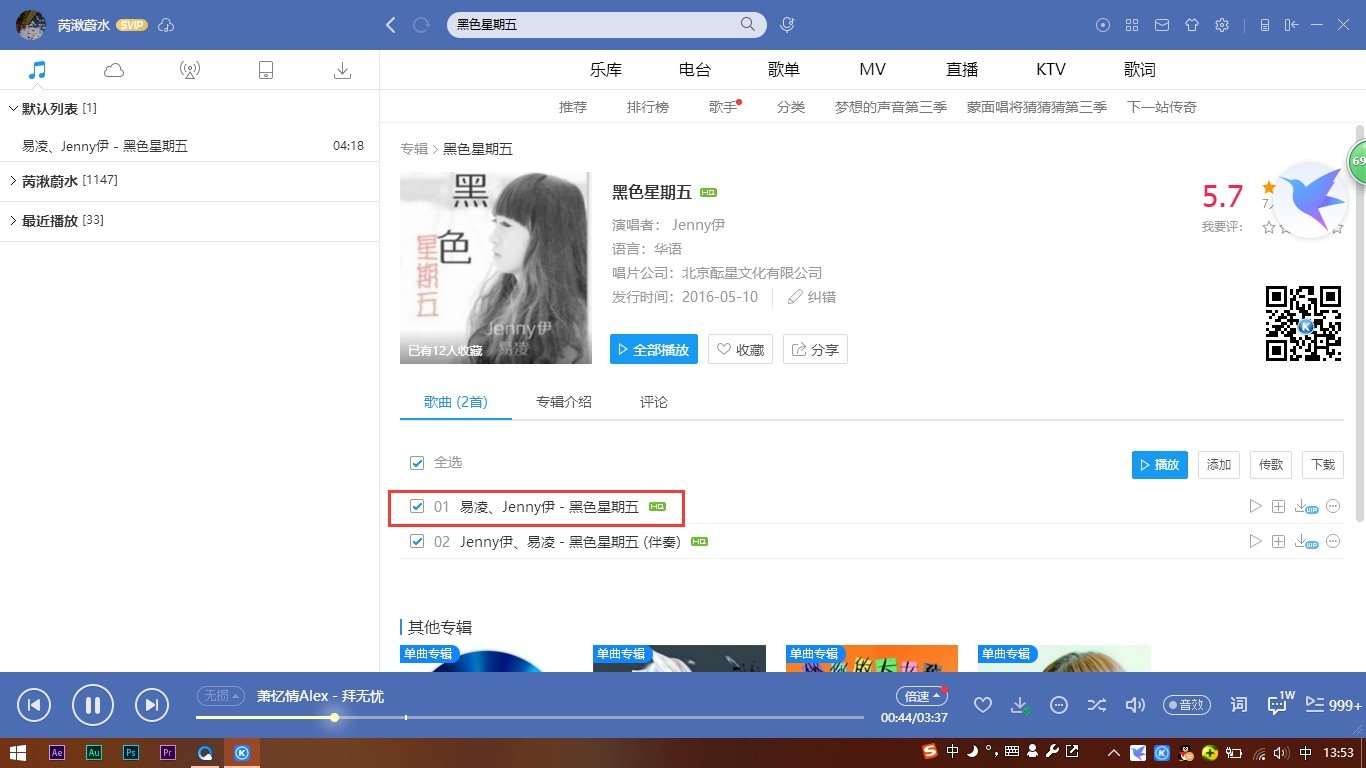This screenshot has height=768, width=1366.
Task: Open the 专辑介绍 album intro tab
Action: [564, 402]
